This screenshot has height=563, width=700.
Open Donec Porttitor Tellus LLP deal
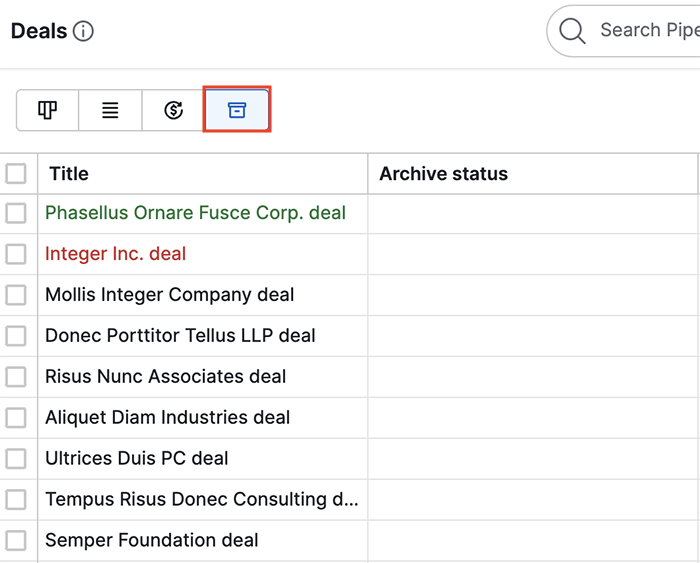[x=180, y=336]
